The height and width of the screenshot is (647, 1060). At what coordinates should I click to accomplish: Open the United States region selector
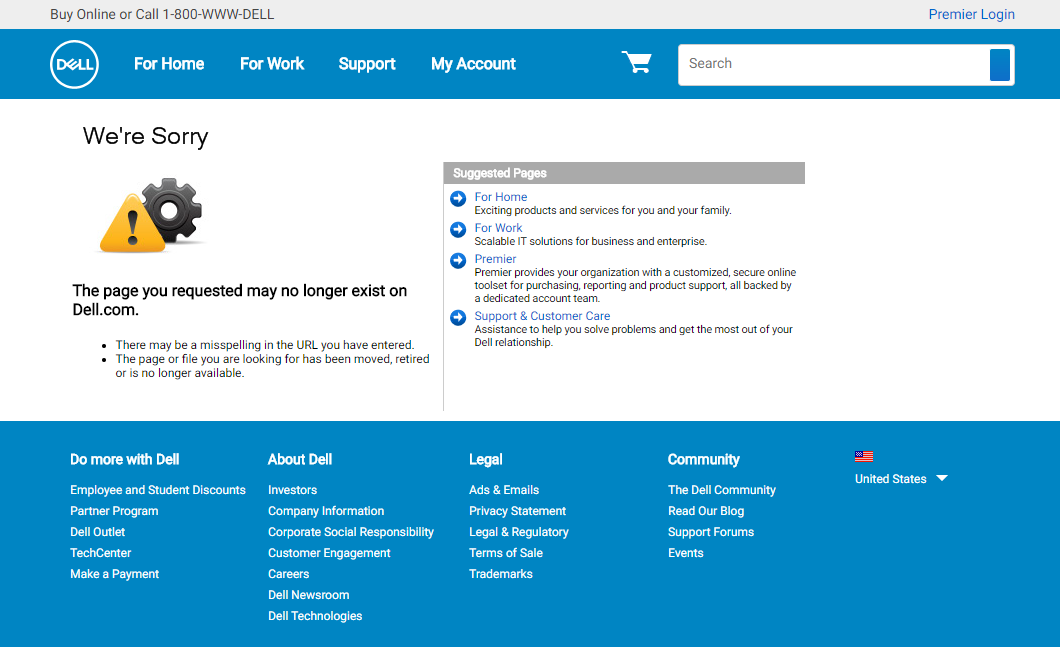(900, 479)
